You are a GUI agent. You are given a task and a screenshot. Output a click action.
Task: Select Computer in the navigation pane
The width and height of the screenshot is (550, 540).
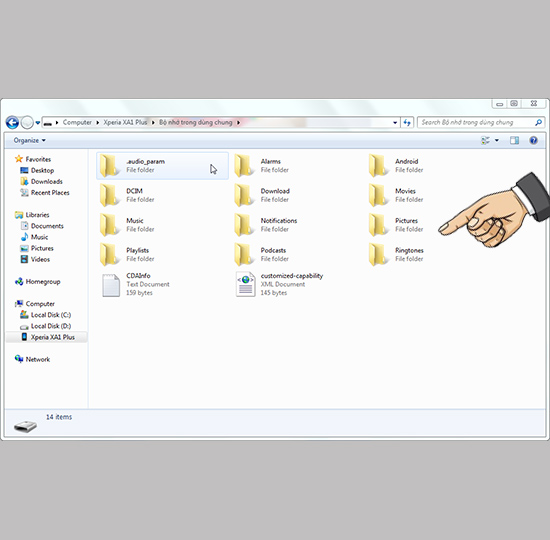click(40, 304)
